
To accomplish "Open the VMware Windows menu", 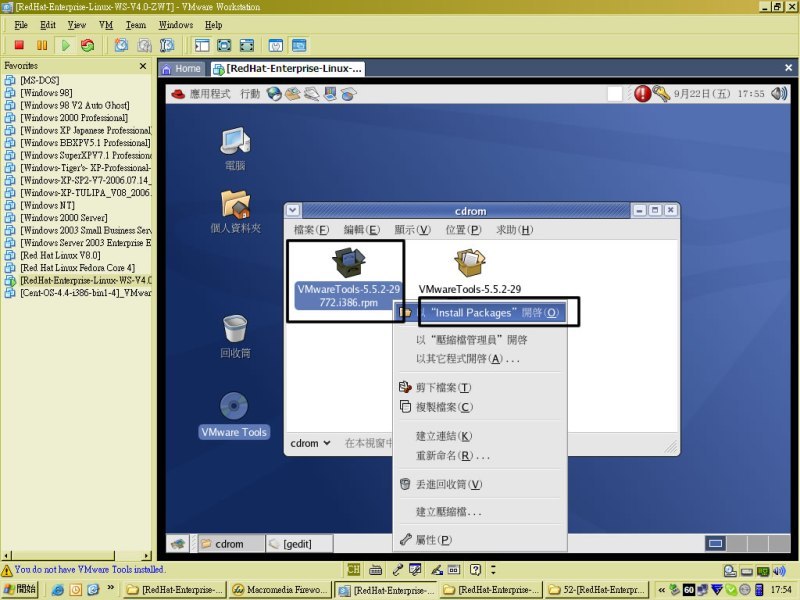I will pyautogui.click(x=176, y=24).
